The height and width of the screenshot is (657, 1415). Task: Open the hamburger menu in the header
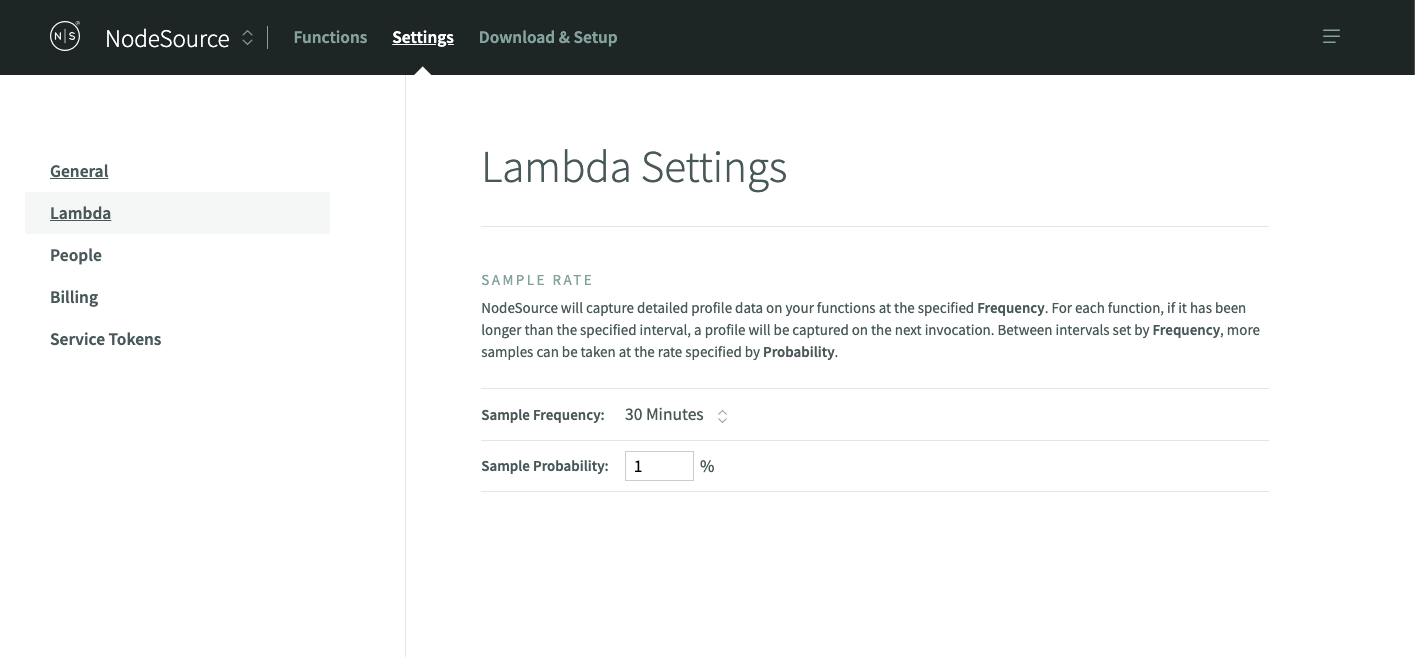[1331, 37]
